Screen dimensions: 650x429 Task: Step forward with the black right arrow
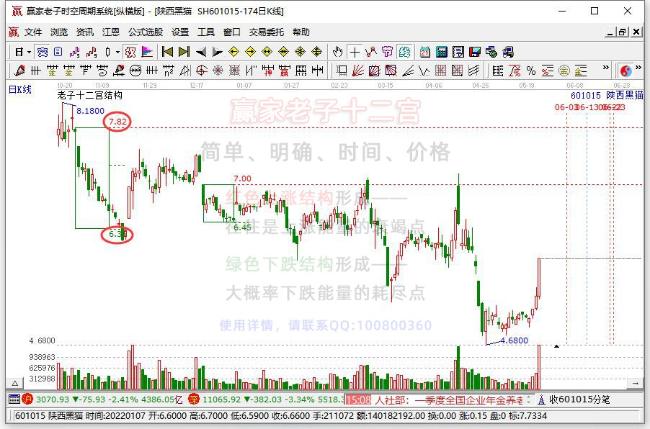pos(217,52)
